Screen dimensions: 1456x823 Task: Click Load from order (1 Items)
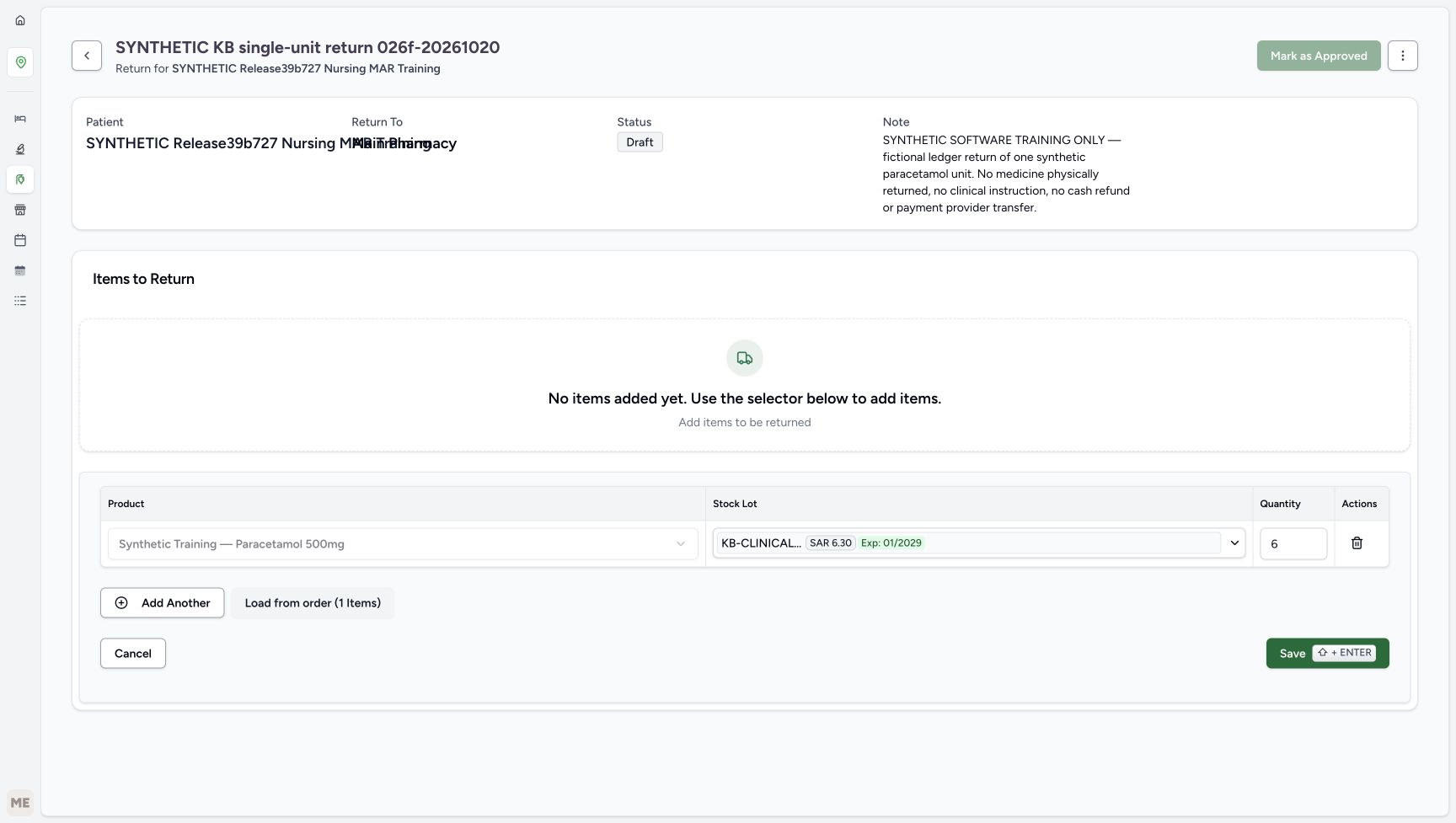pos(313,603)
